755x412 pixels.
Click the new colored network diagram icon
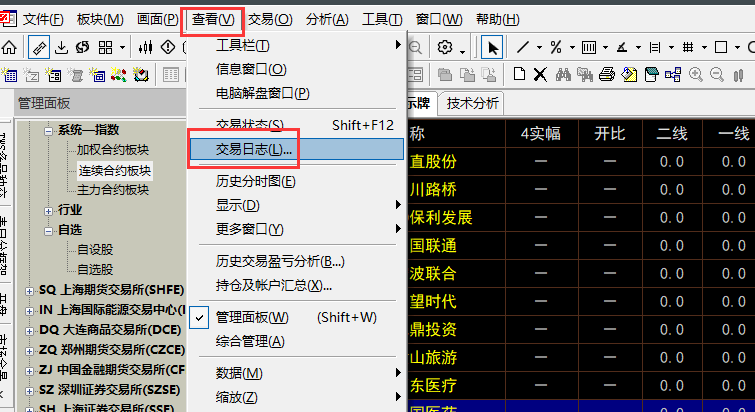(x=118, y=75)
